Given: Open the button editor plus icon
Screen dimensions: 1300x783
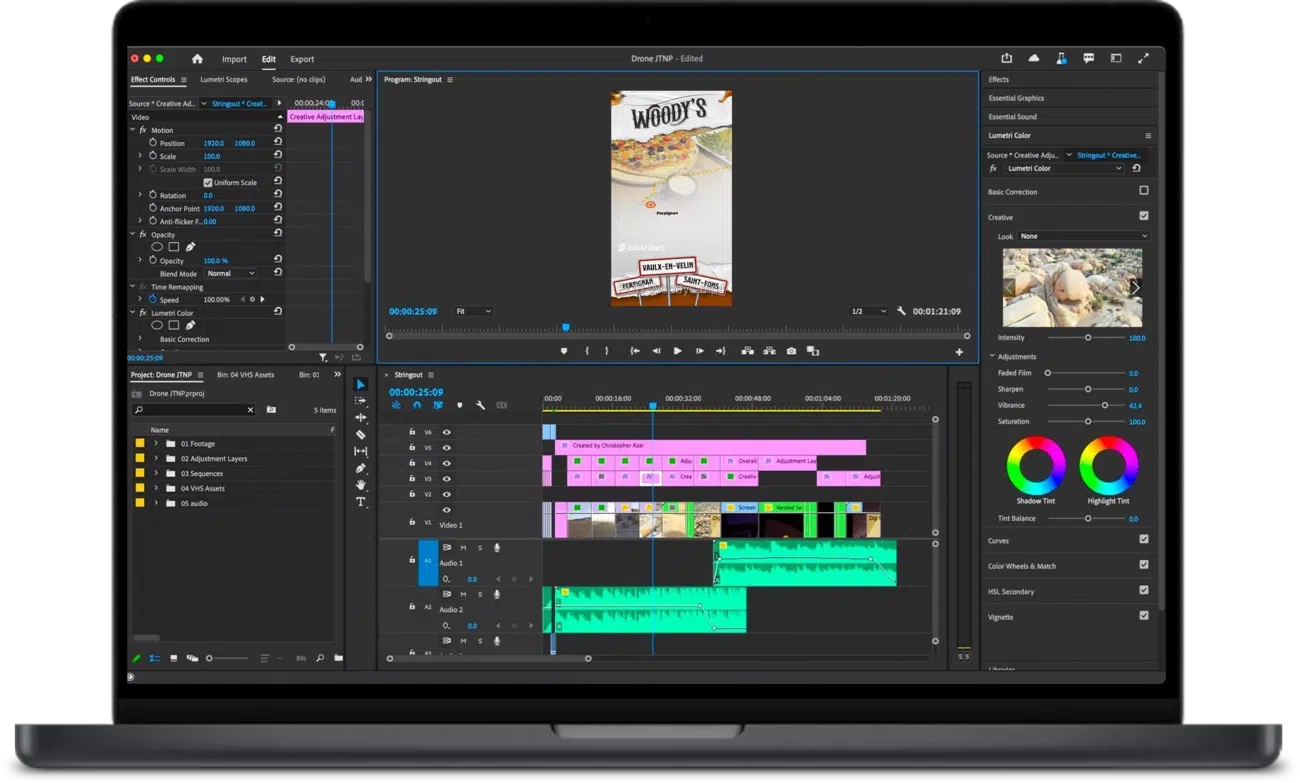Looking at the screenshot, I should point(959,352).
